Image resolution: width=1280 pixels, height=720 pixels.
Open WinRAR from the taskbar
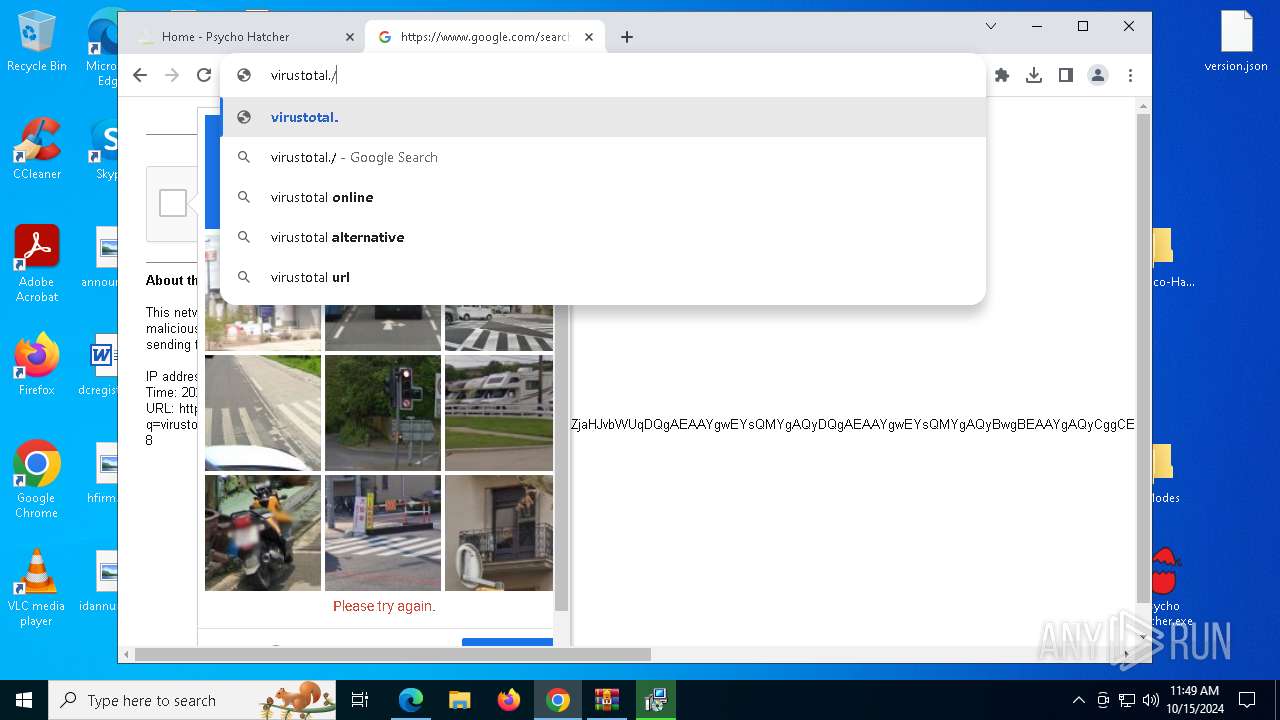pyautogui.click(x=607, y=700)
